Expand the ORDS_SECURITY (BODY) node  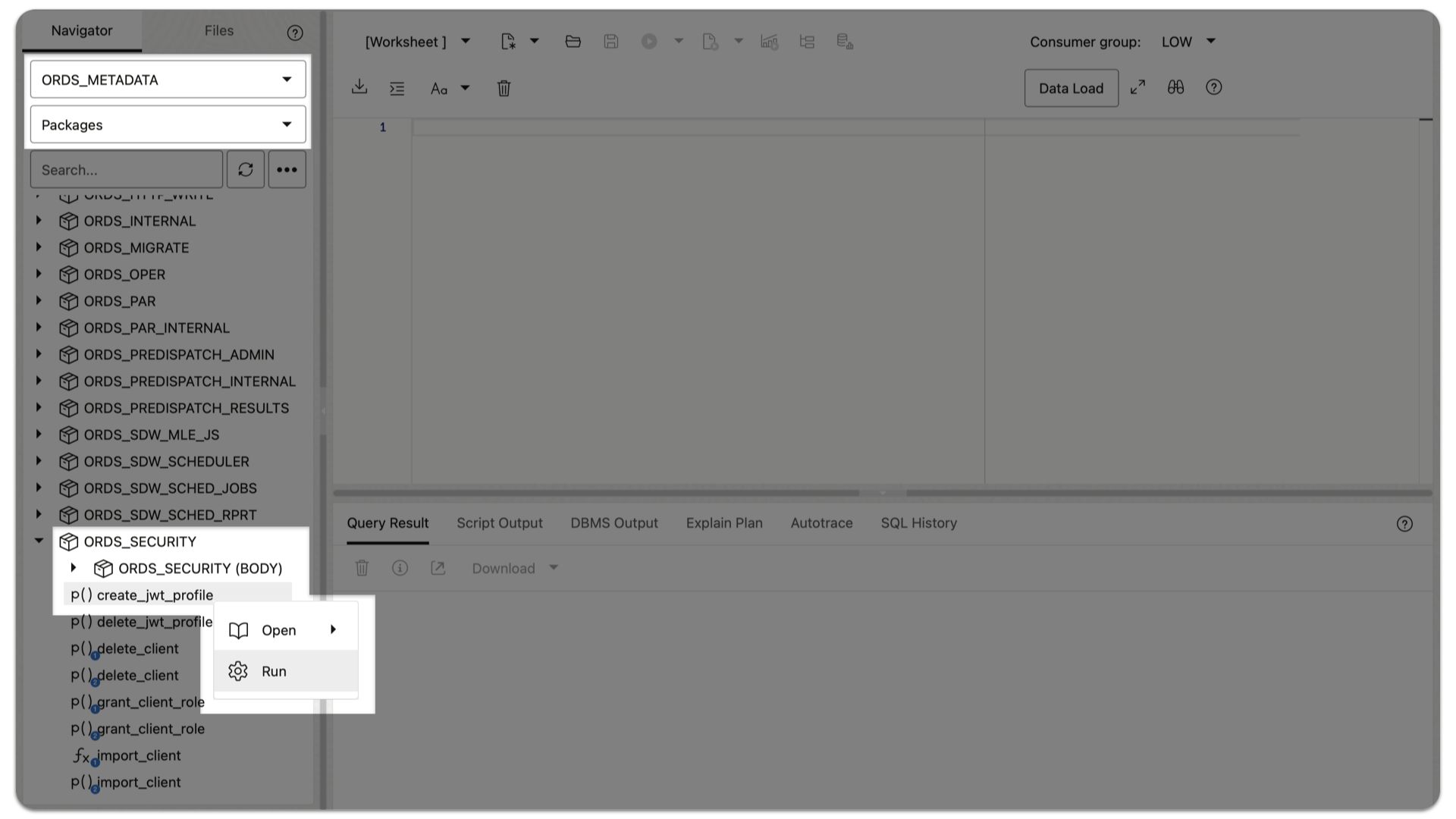tap(74, 568)
